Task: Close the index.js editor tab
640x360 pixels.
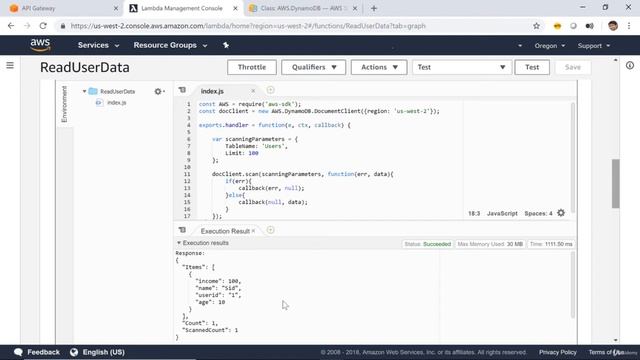Action: pos(253,91)
